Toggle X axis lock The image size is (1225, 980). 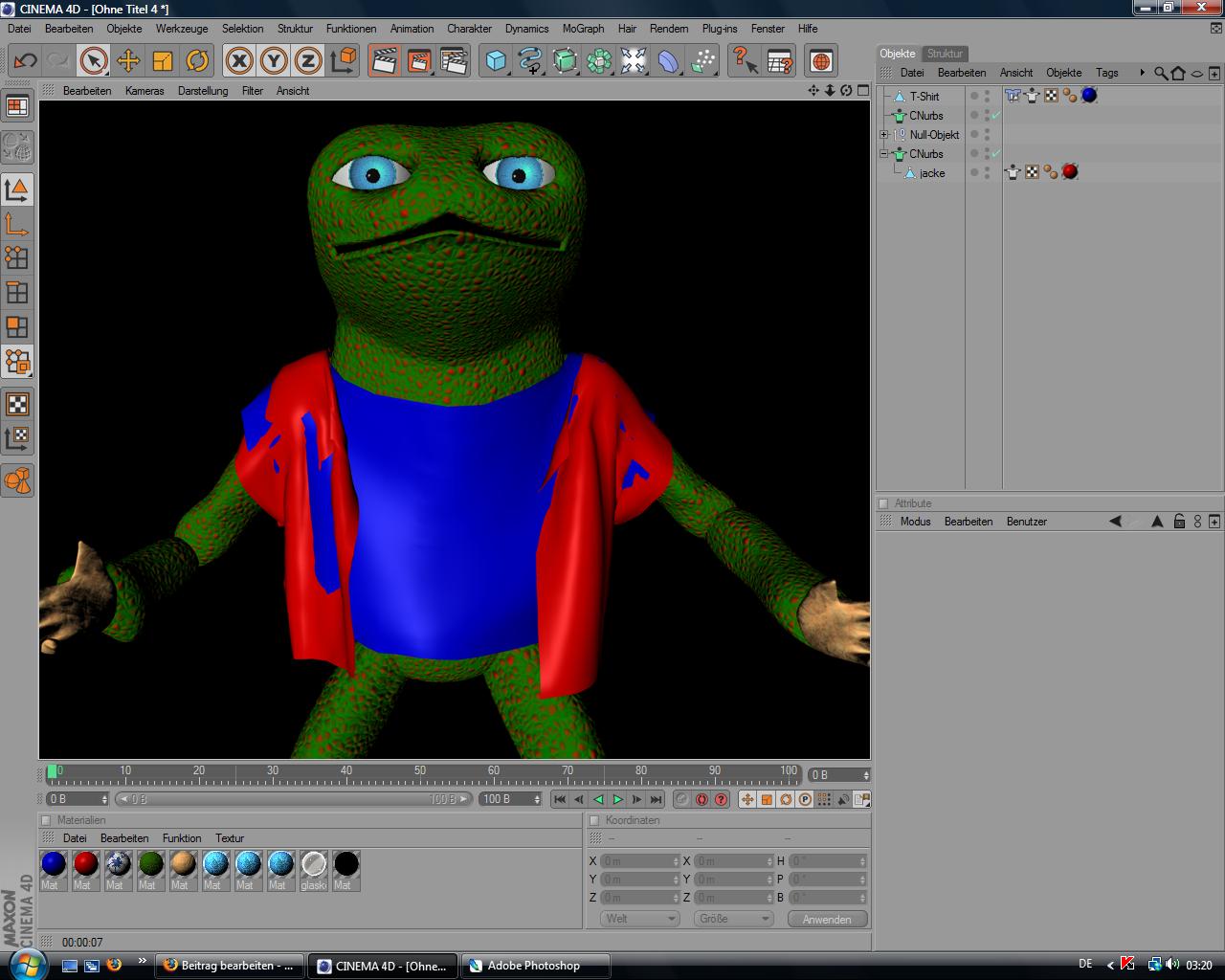(239, 61)
